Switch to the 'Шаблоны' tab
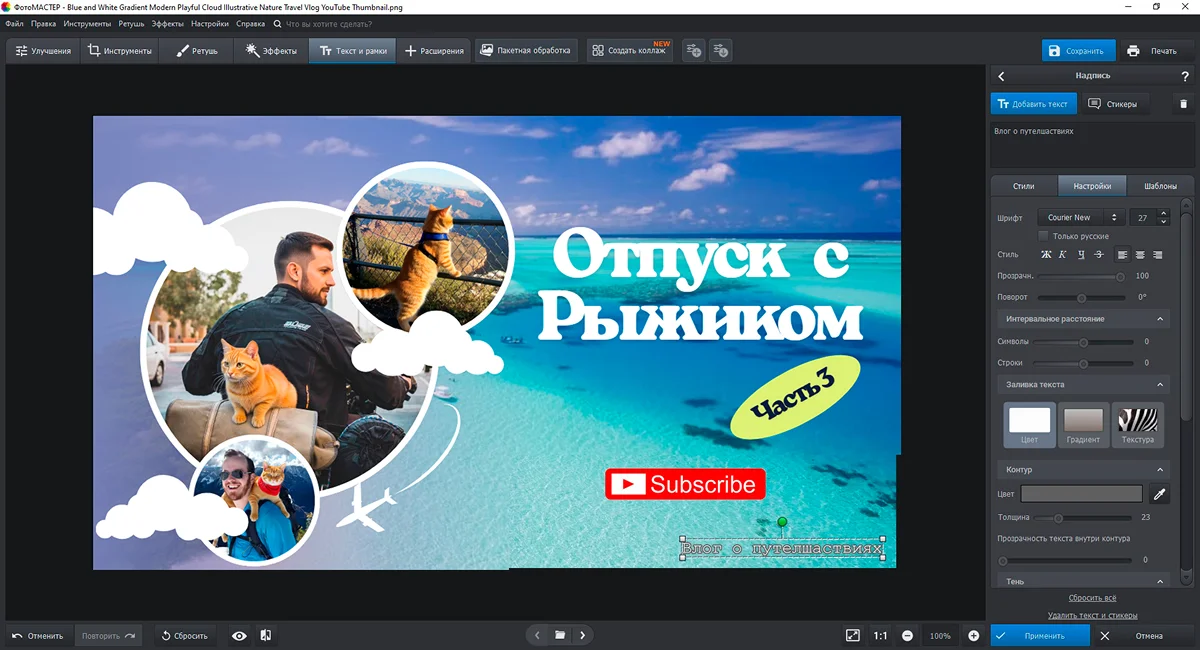This screenshot has width=1200, height=650. (x=1160, y=186)
